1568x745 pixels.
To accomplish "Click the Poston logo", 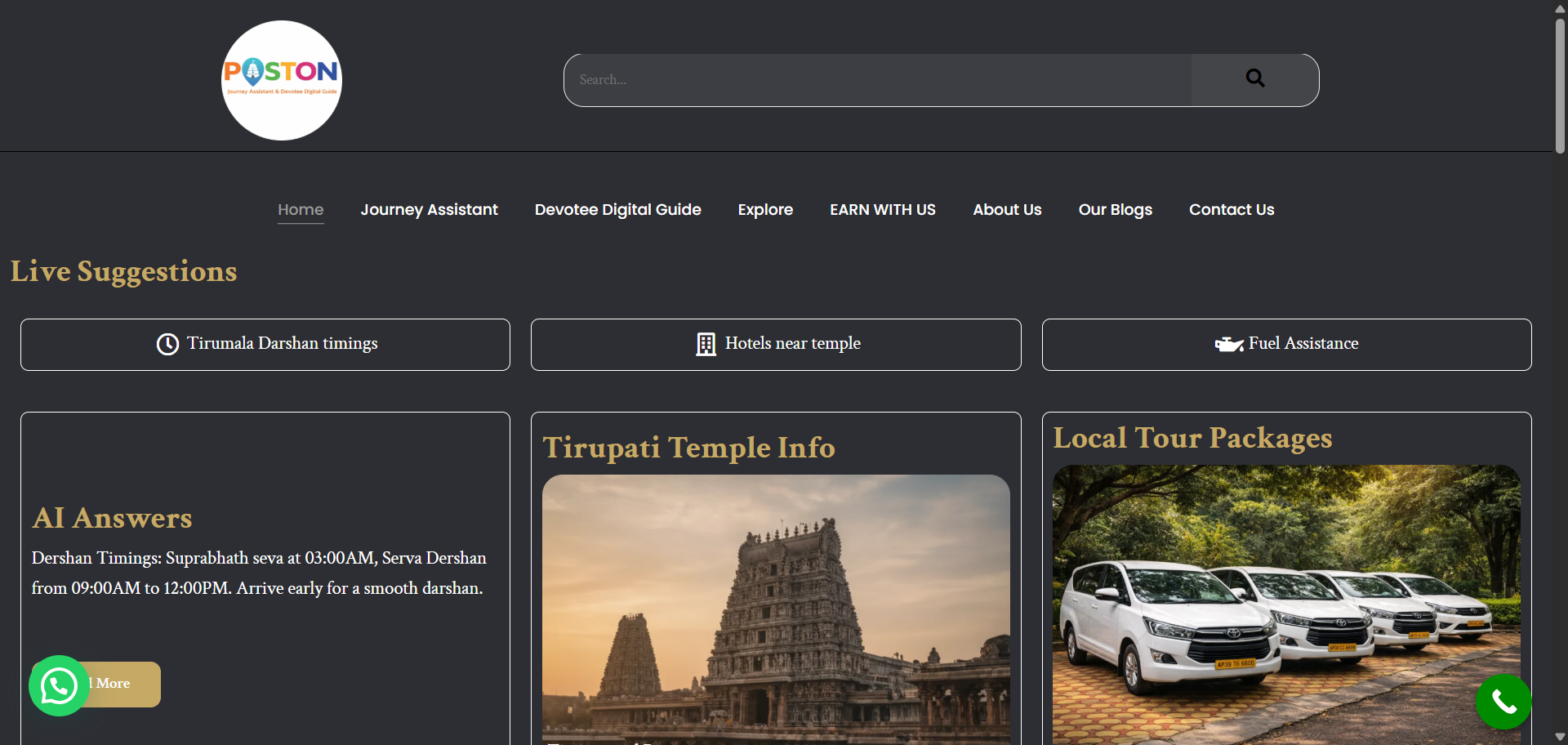I will point(282,80).
